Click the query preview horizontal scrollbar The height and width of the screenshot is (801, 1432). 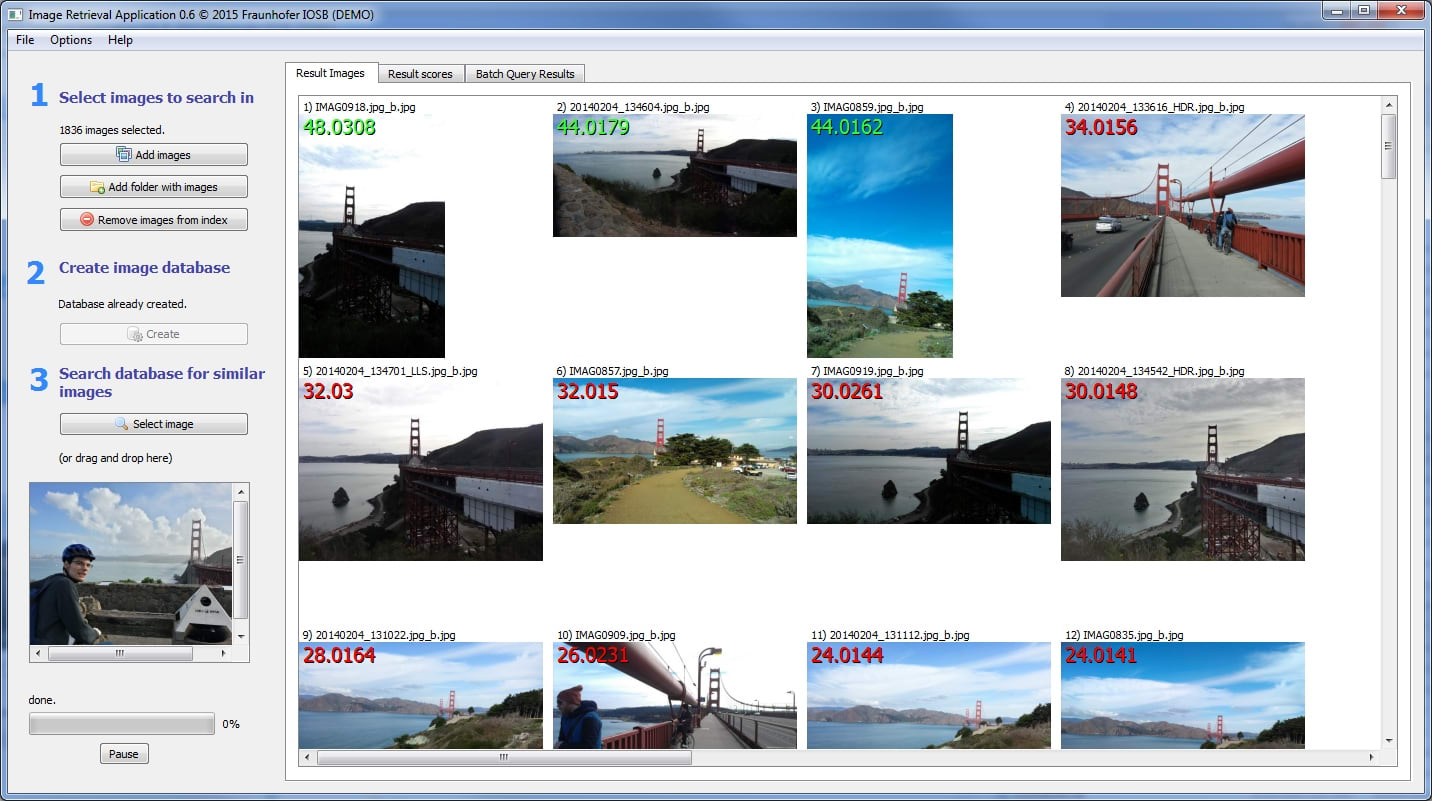[x=120, y=653]
